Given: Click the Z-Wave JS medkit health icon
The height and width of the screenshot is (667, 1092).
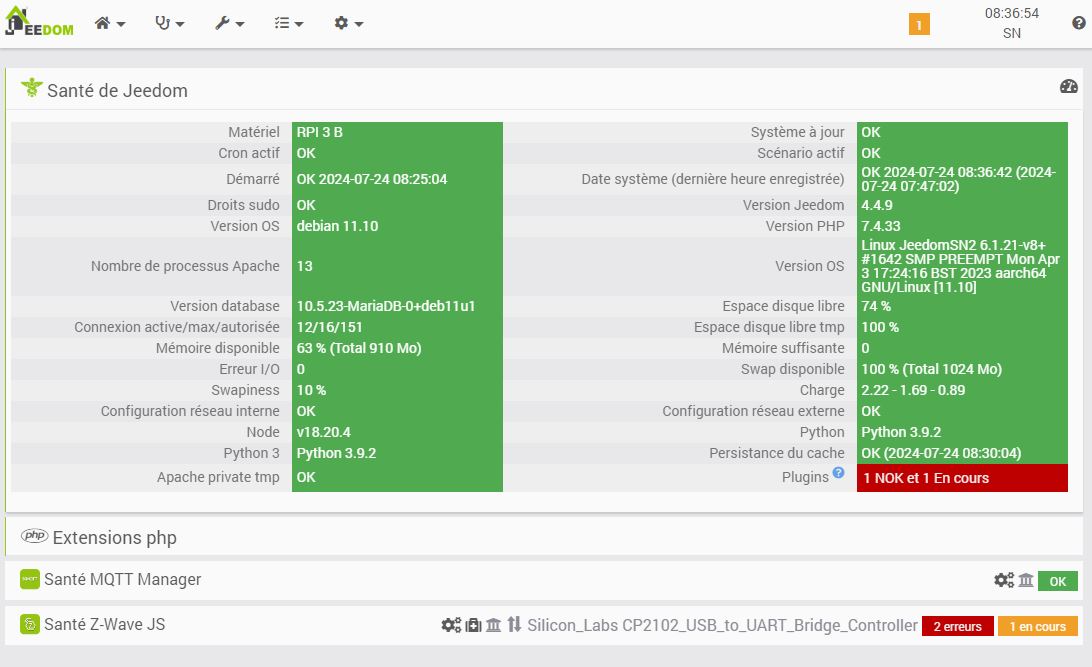Looking at the screenshot, I should pyautogui.click(x=474, y=625).
